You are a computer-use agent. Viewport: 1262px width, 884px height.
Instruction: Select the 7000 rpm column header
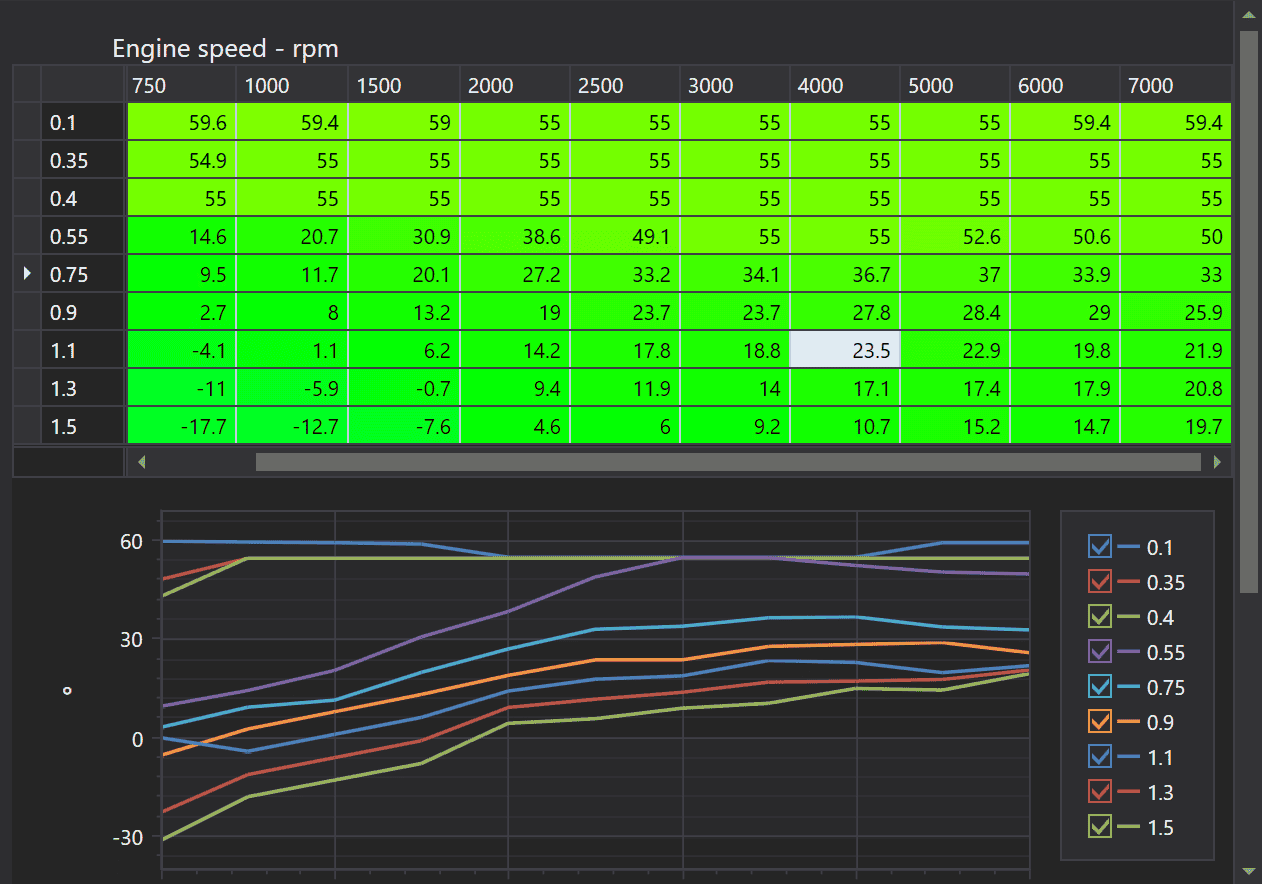[1176, 85]
